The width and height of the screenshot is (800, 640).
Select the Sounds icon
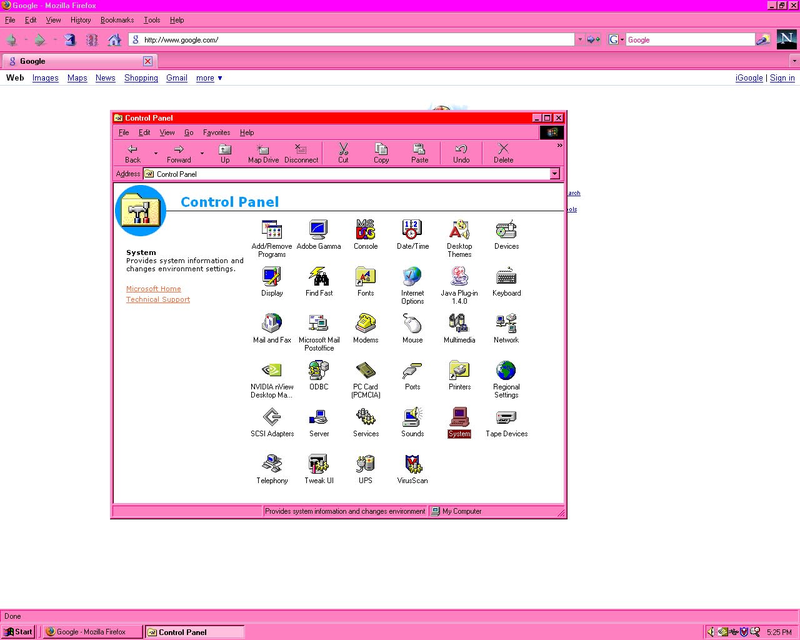[x=412, y=423]
